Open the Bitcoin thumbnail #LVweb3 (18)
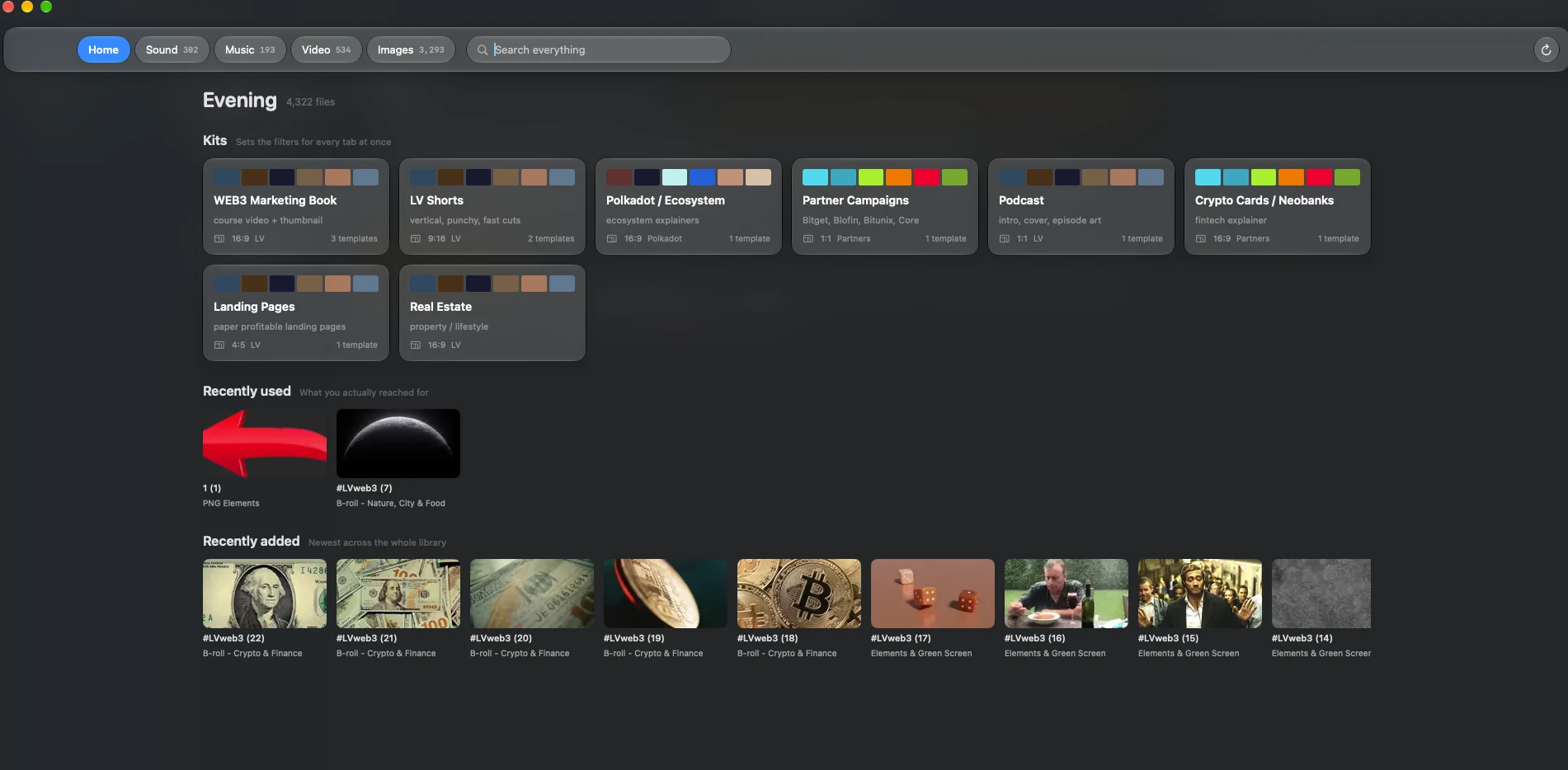This screenshot has height=770, width=1568. click(799, 594)
